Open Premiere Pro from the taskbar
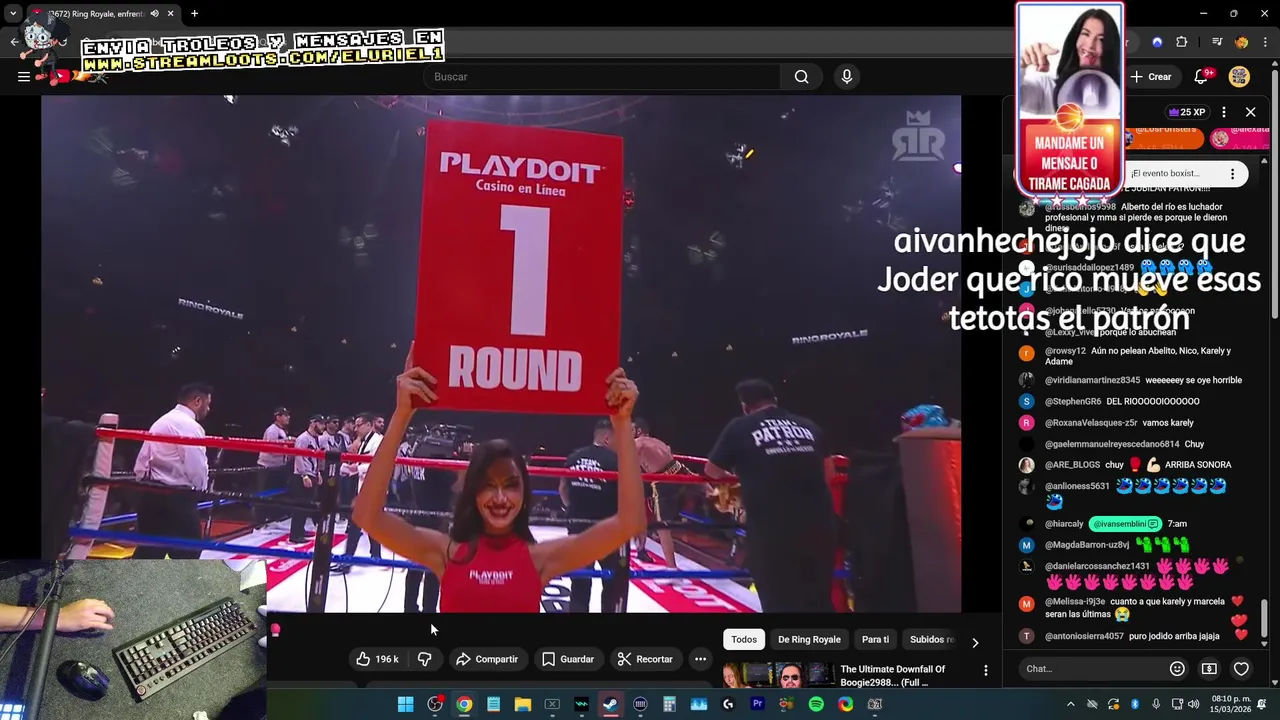 (757, 704)
